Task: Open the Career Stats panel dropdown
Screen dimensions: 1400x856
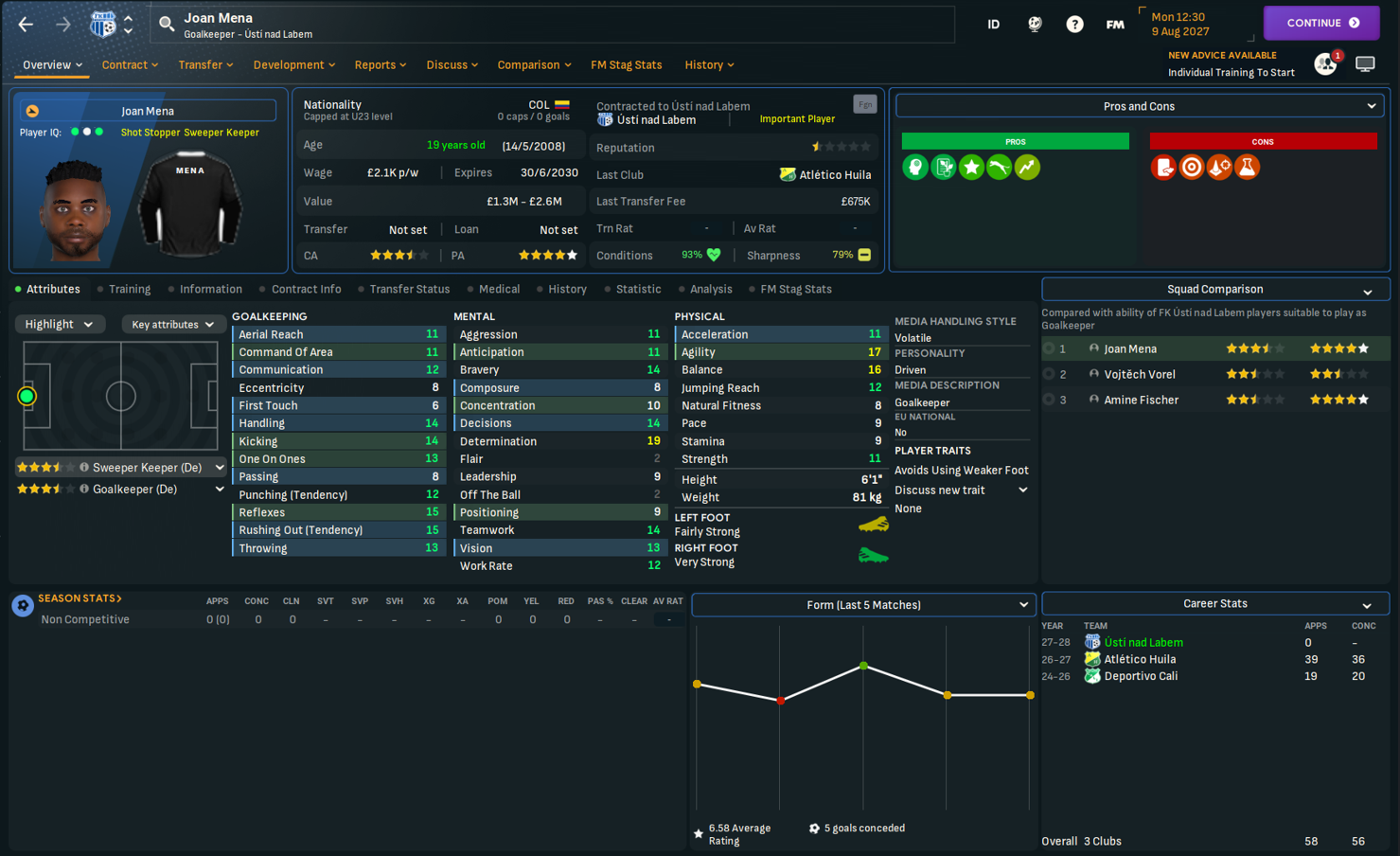Action: [1215, 604]
